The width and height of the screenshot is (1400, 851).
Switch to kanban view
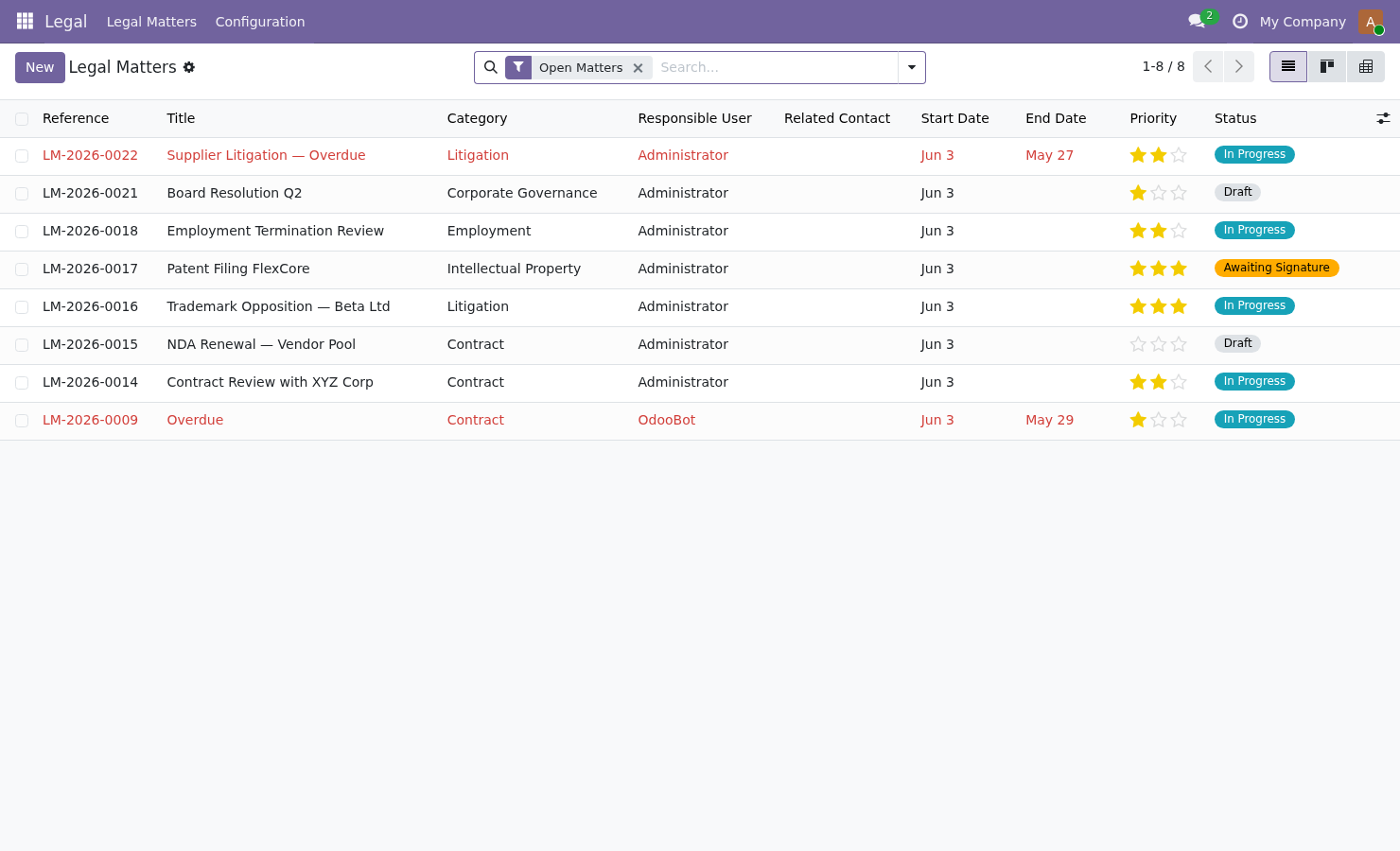pos(1327,66)
